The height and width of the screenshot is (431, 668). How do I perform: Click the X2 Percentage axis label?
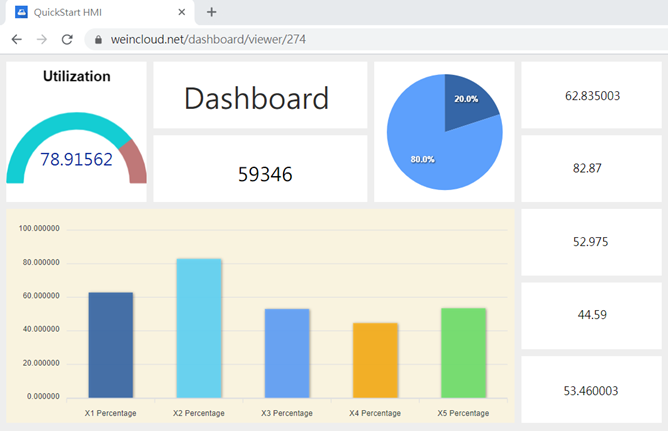199,413
